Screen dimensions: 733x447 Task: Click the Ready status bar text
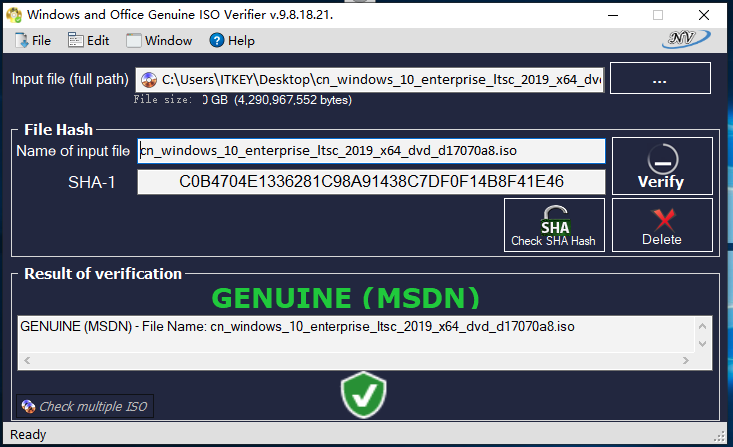(x=28, y=434)
